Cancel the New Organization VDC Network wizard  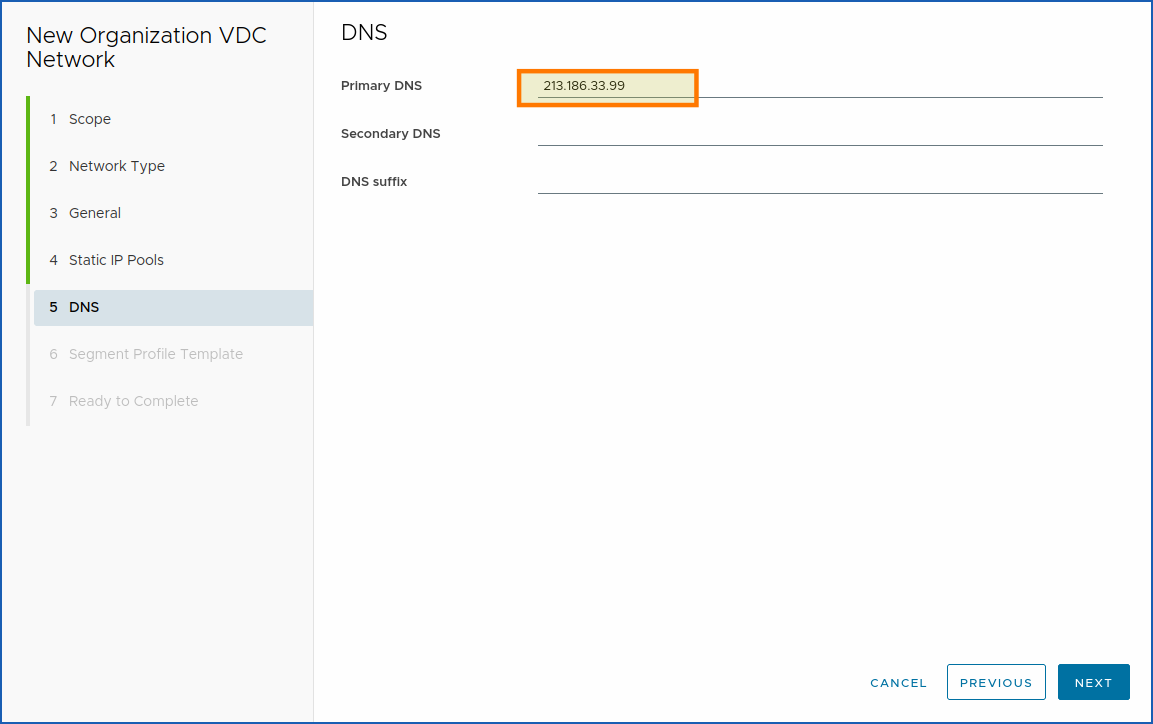click(898, 682)
